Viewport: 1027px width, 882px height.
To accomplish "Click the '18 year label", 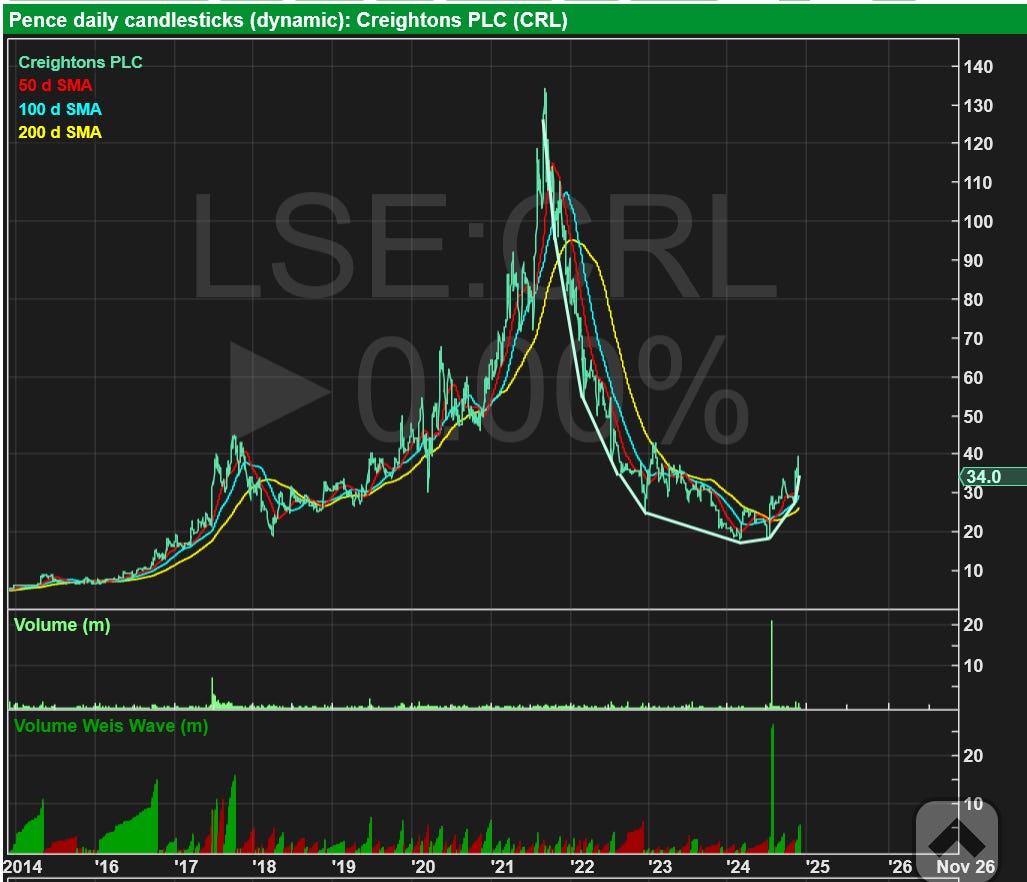I will pyautogui.click(x=265, y=866).
